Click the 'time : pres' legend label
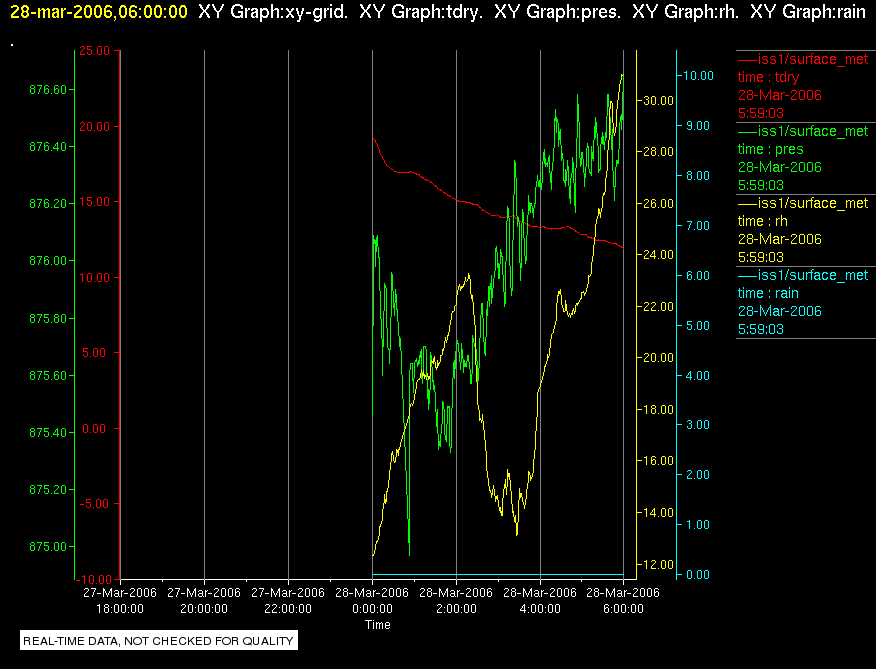The image size is (876, 669). pos(770,149)
